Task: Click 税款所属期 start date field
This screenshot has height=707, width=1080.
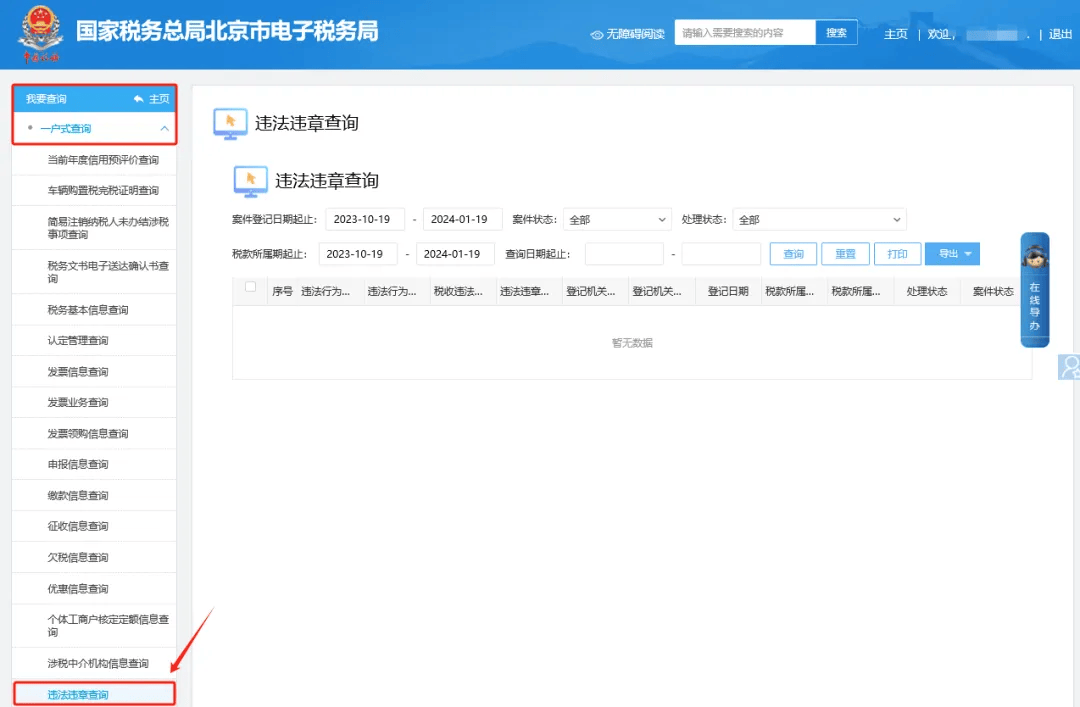Action: (x=358, y=254)
